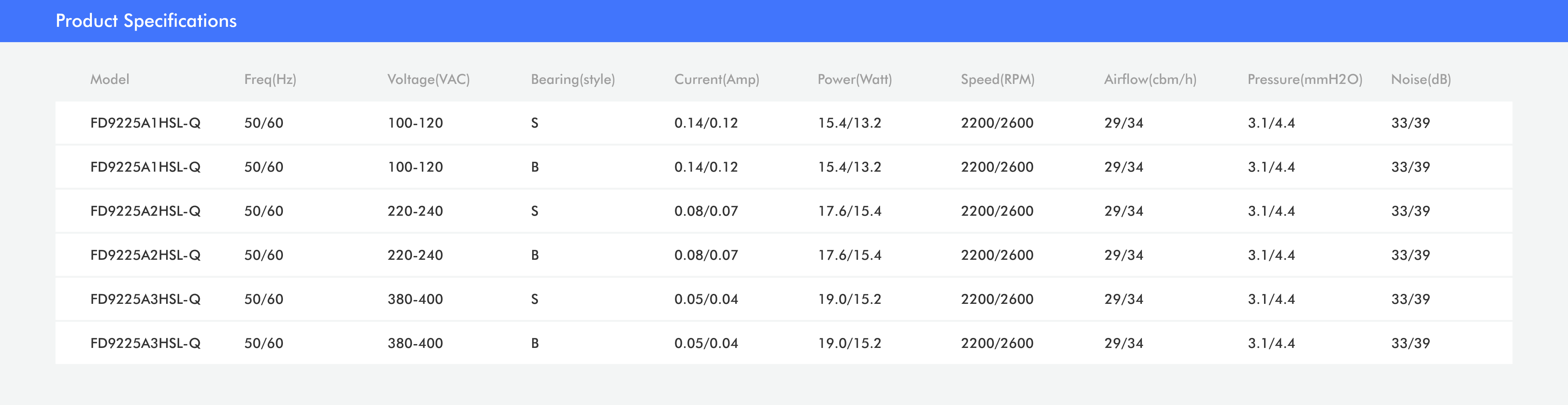Click the Voltage(VAC) column header
The image size is (1568, 405).
pos(428,79)
